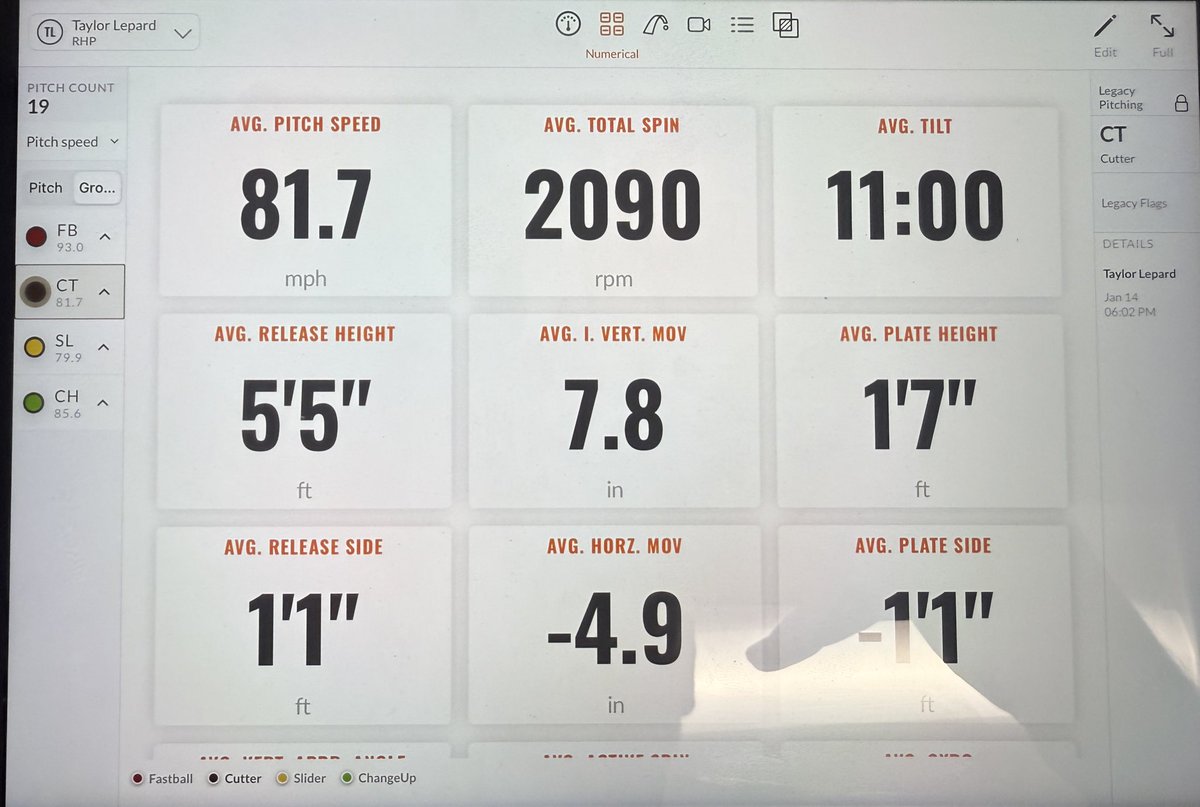The width and height of the screenshot is (1200, 807).
Task: Enter Full screen mode
Action: point(1162,26)
